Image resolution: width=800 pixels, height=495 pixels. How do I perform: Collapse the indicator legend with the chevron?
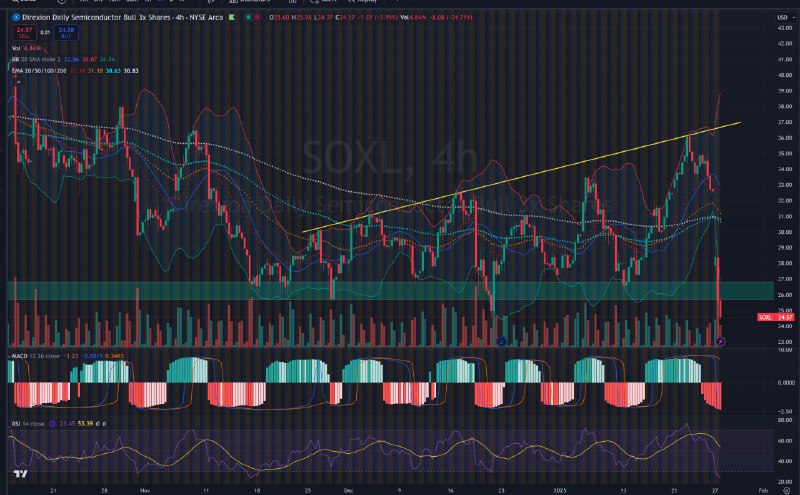(18, 82)
